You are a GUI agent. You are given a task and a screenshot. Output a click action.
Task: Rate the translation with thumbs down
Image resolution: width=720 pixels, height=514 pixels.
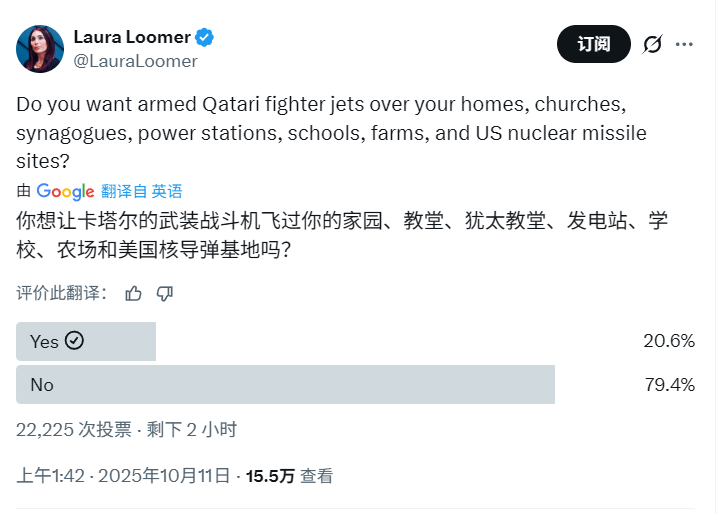coord(165,293)
